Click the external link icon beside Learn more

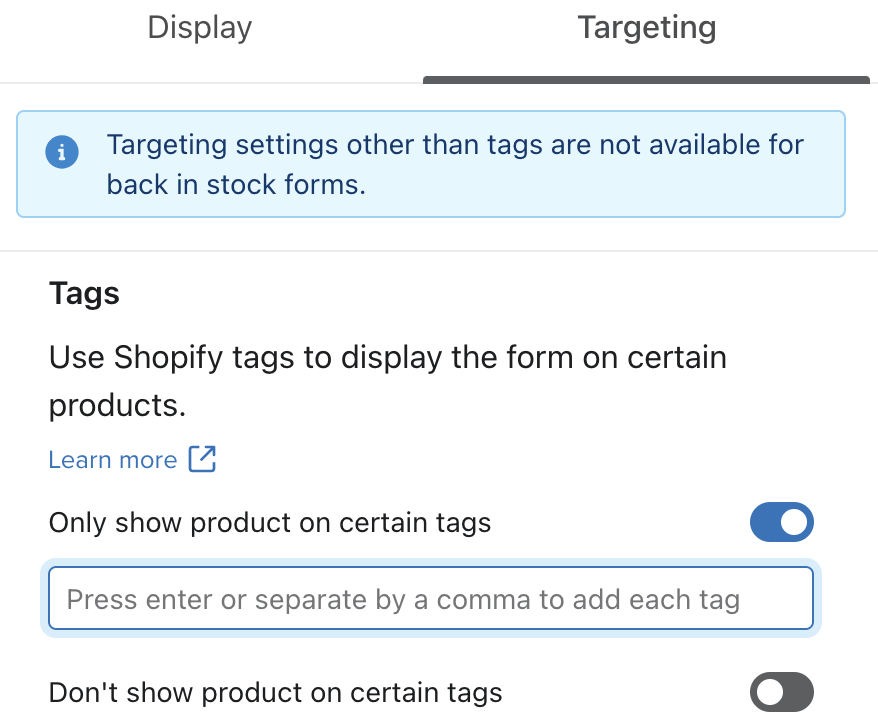click(x=202, y=459)
